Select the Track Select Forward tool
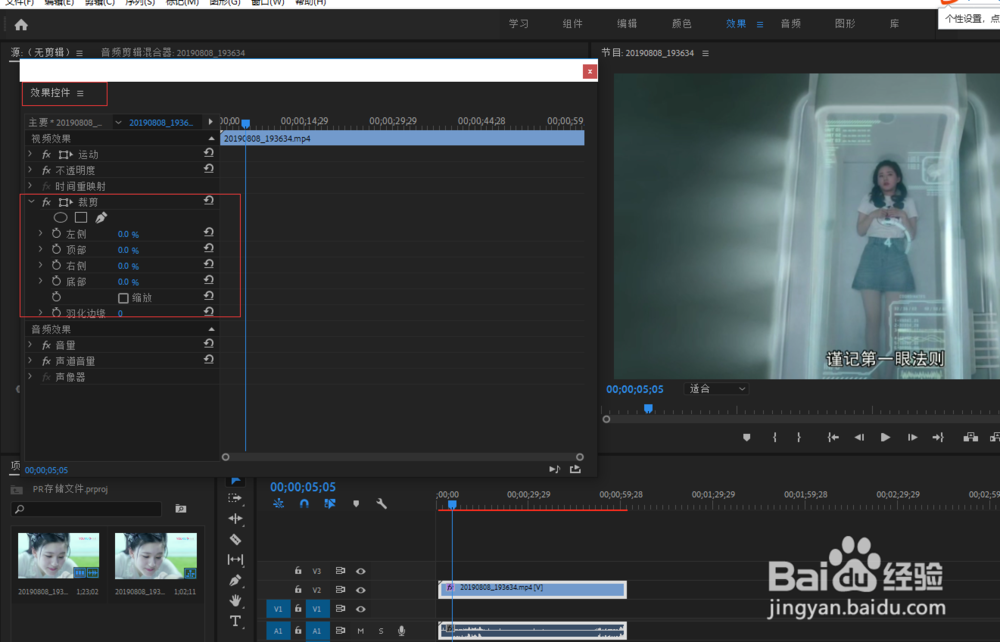Viewport: 1000px width, 642px height. pos(235,498)
